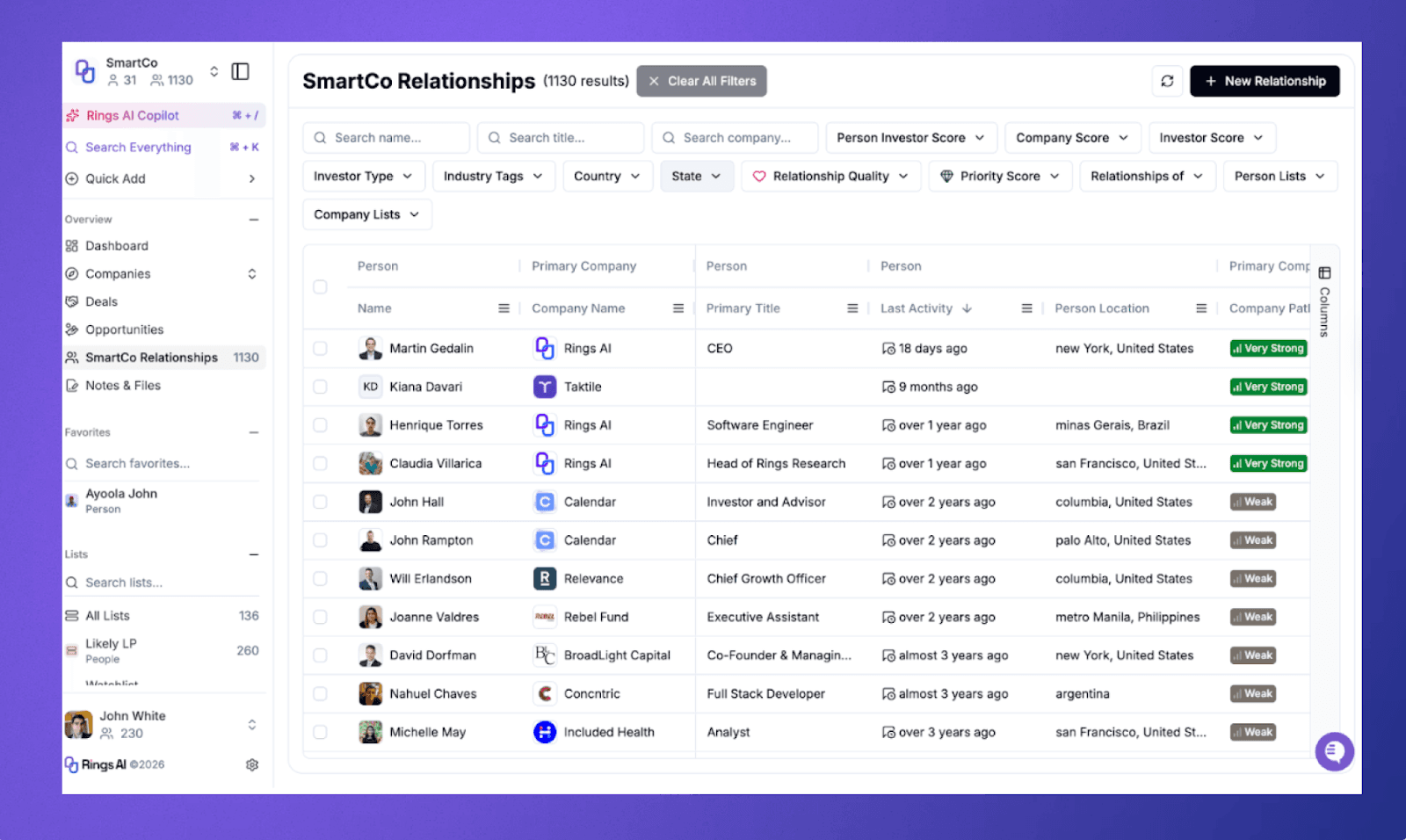Click Weak badge in John Hall row

[x=1253, y=502]
